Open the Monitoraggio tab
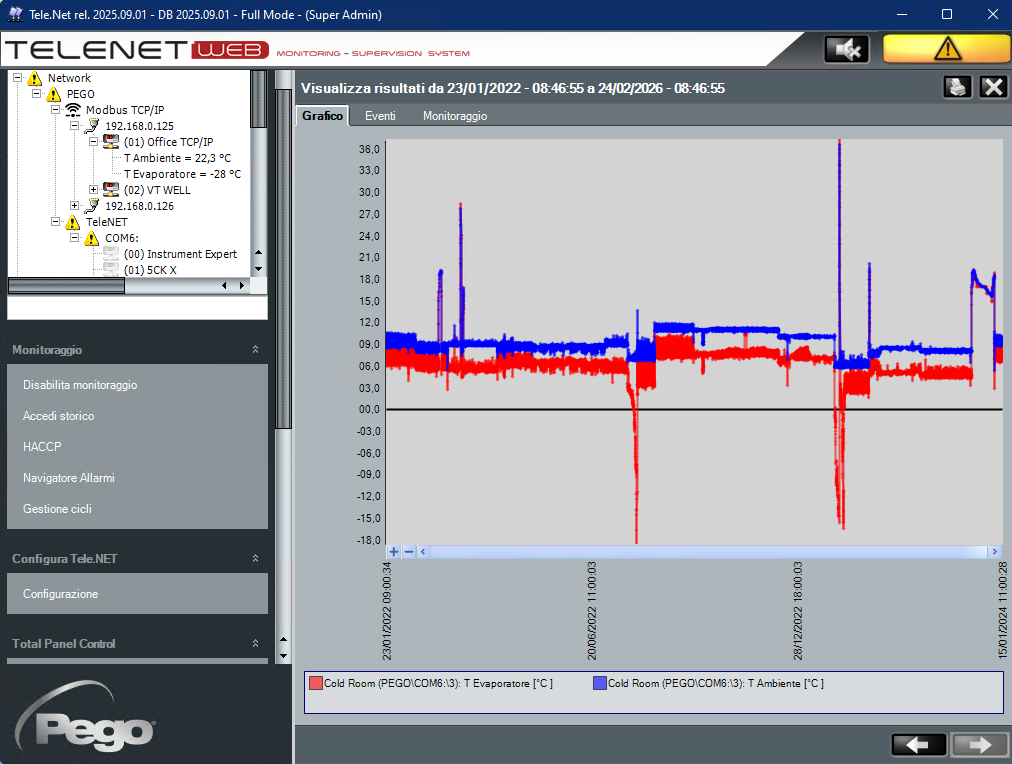Screen dimensions: 1012x764 tap(455, 116)
